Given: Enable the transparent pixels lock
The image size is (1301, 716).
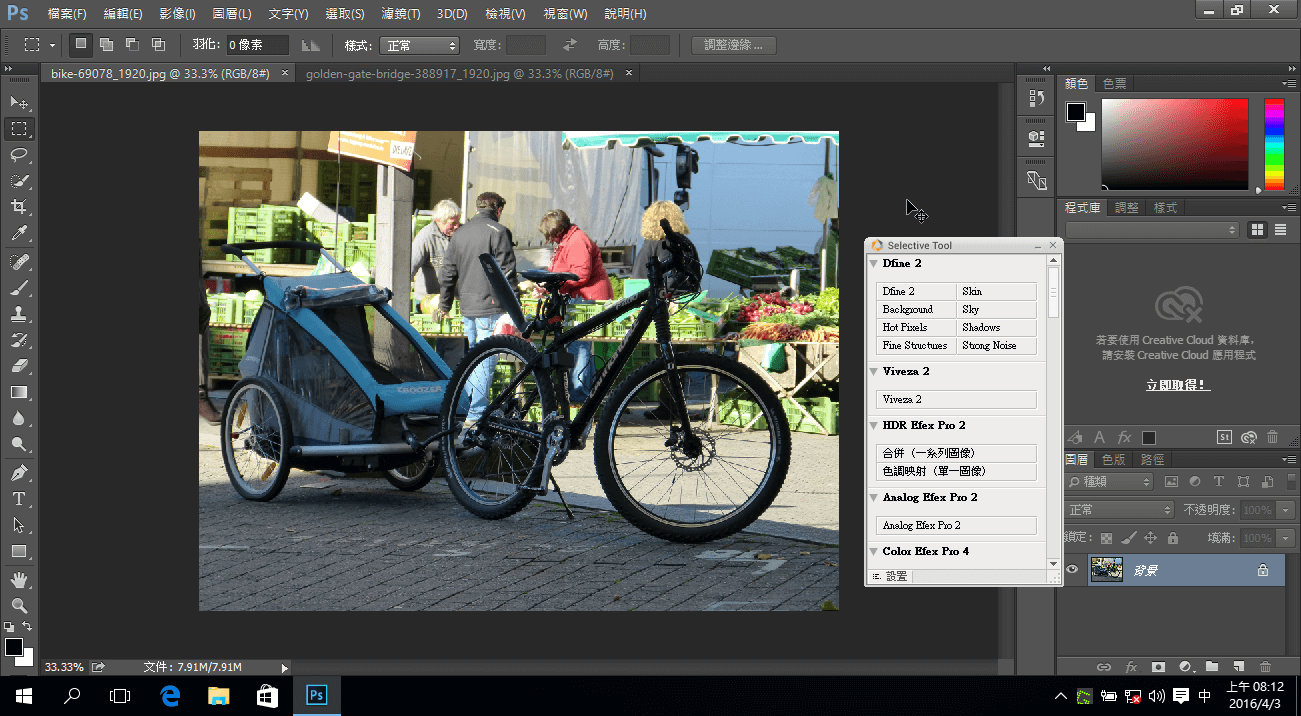Looking at the screenshot, I should click(x=1107, y=538).
